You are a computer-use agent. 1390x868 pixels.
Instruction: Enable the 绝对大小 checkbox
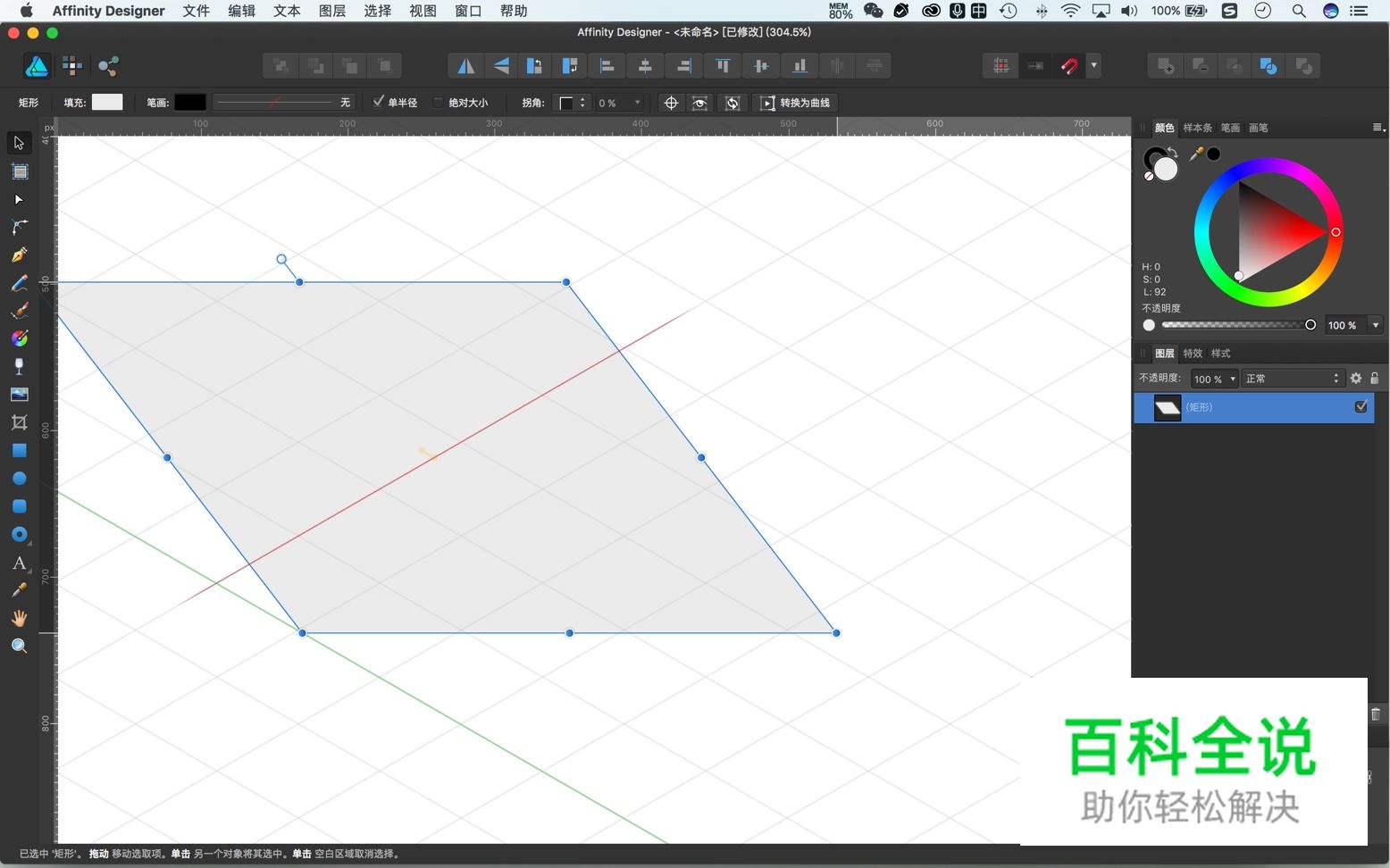[438, 103]
